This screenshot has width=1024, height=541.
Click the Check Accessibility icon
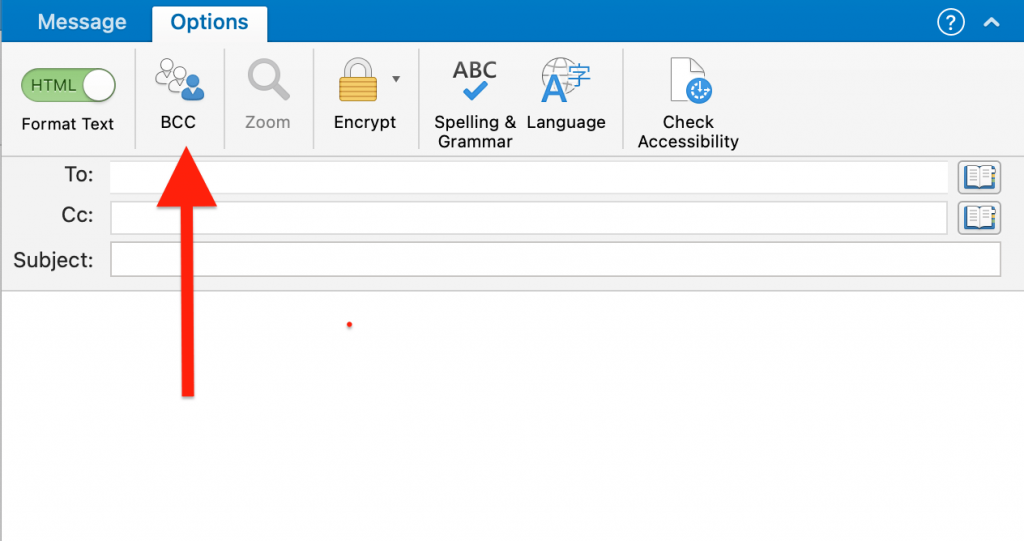click(688, 82)
